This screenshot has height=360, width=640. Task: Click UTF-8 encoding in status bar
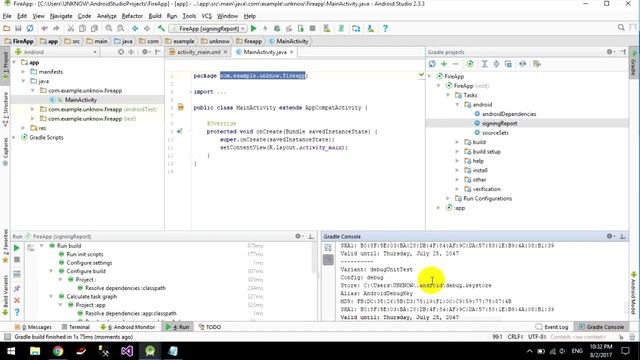tap(537, 337)
